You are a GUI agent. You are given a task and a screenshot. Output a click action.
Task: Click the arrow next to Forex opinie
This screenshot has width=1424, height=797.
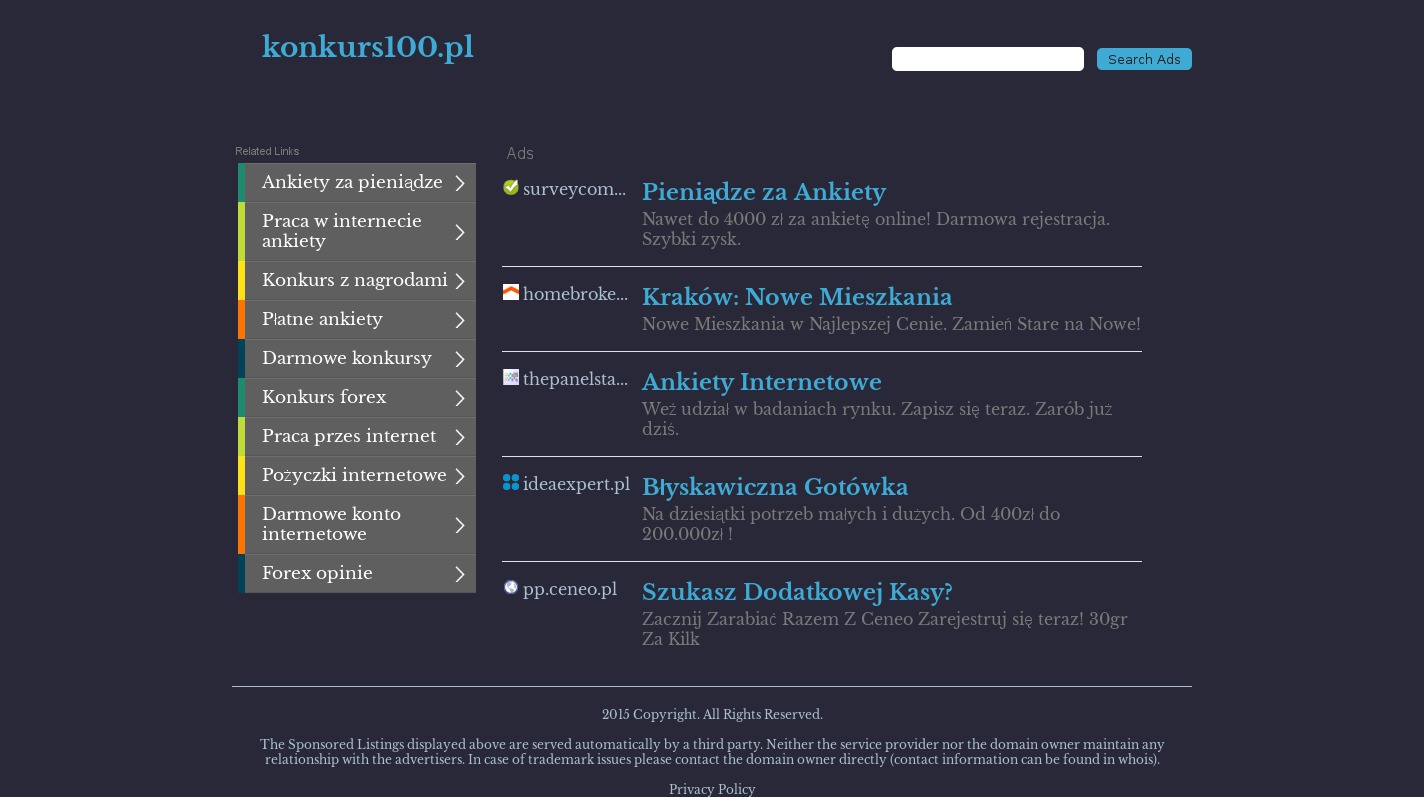click(460, 574)
